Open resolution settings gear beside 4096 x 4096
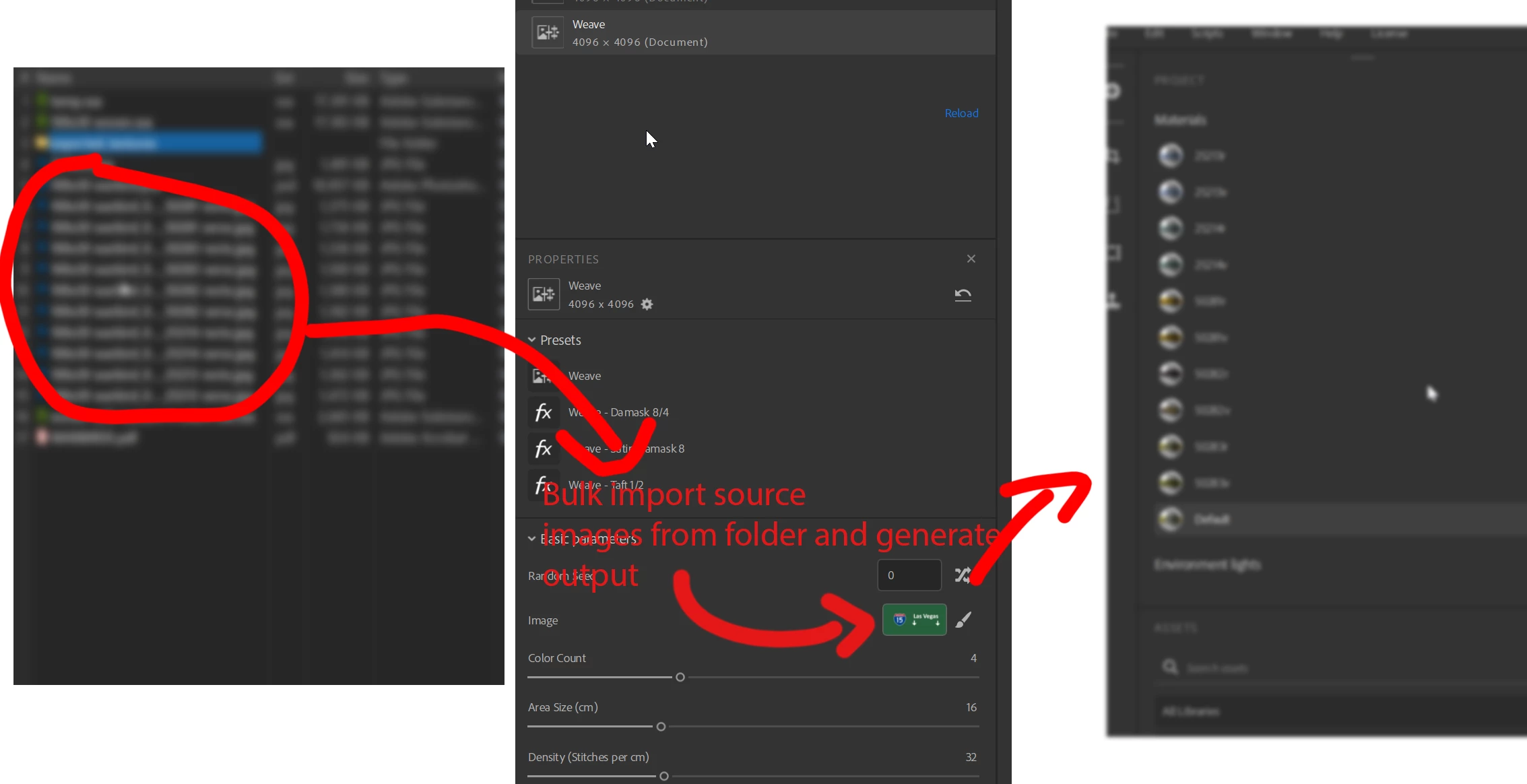 pos(647,304)
